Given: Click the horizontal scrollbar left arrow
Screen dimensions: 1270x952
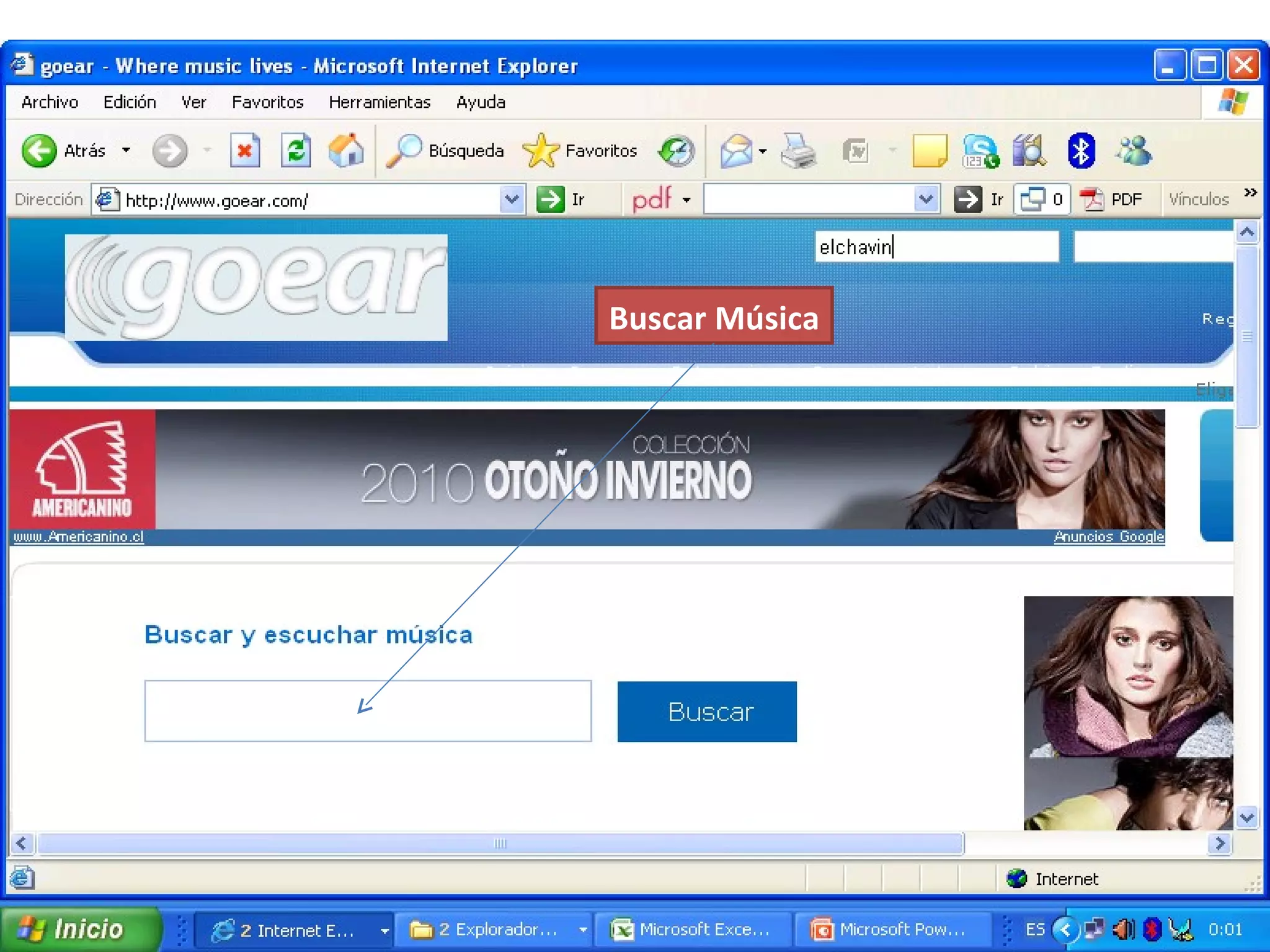Looking at the screenshot, I should pyautogui.click(x=22, y=844).
